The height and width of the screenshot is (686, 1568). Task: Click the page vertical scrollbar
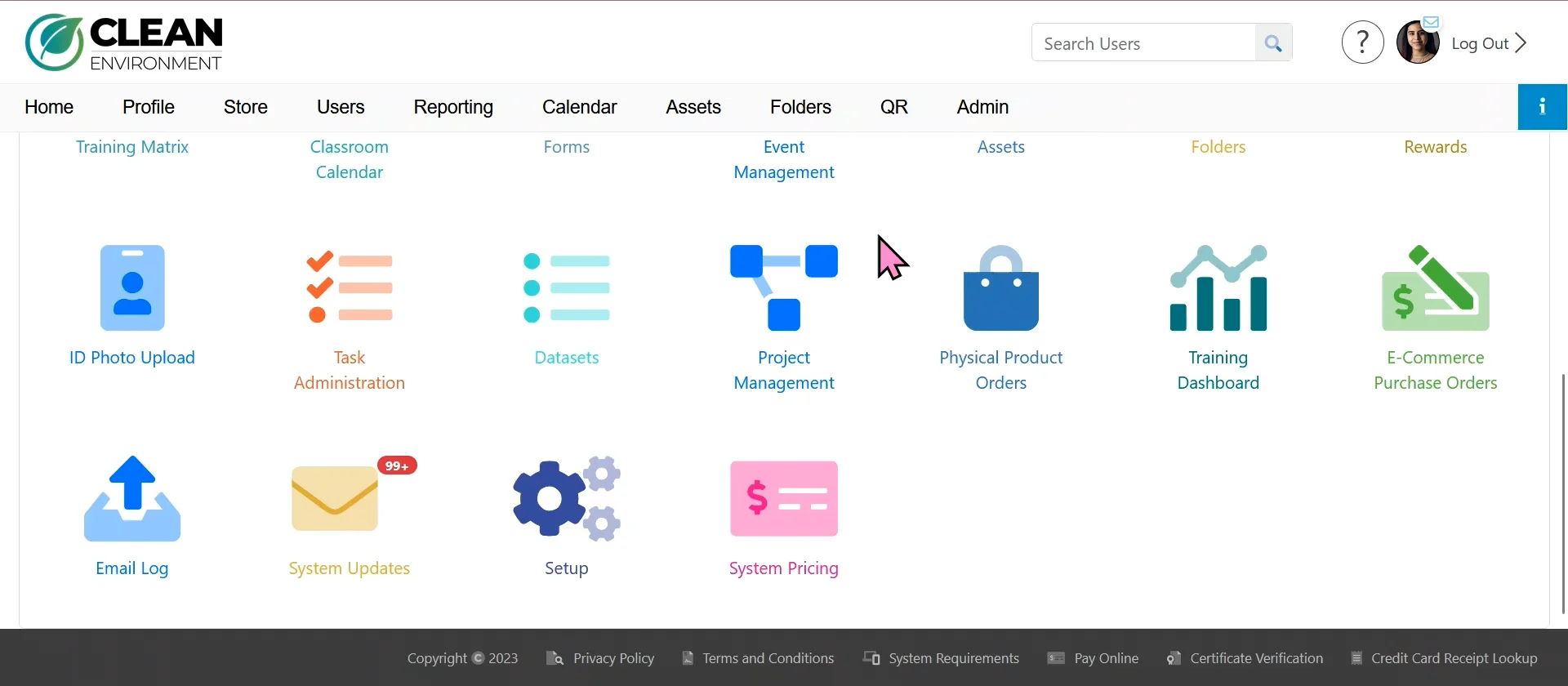1563,494
